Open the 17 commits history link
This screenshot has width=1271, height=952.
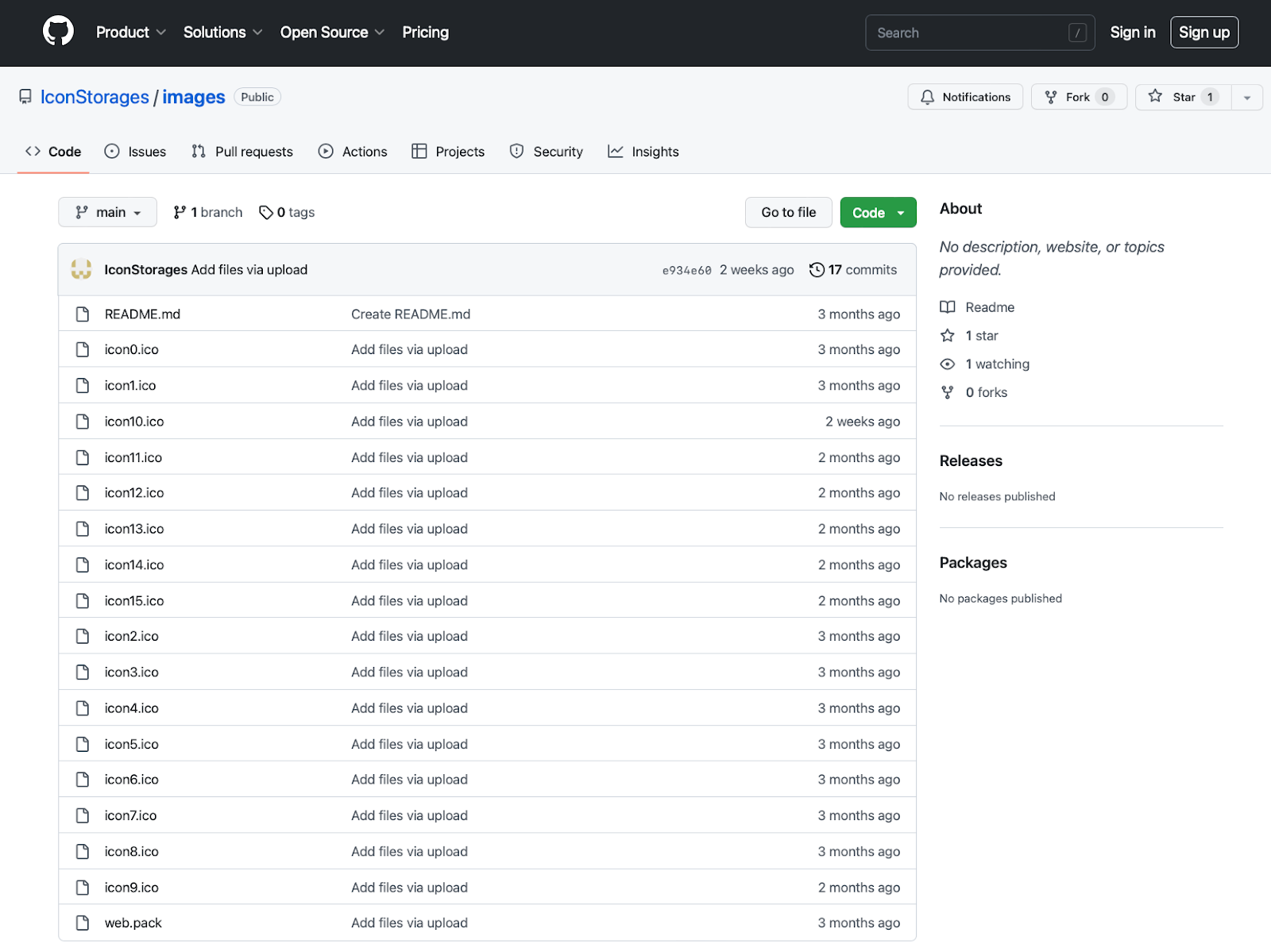[853, 270]
